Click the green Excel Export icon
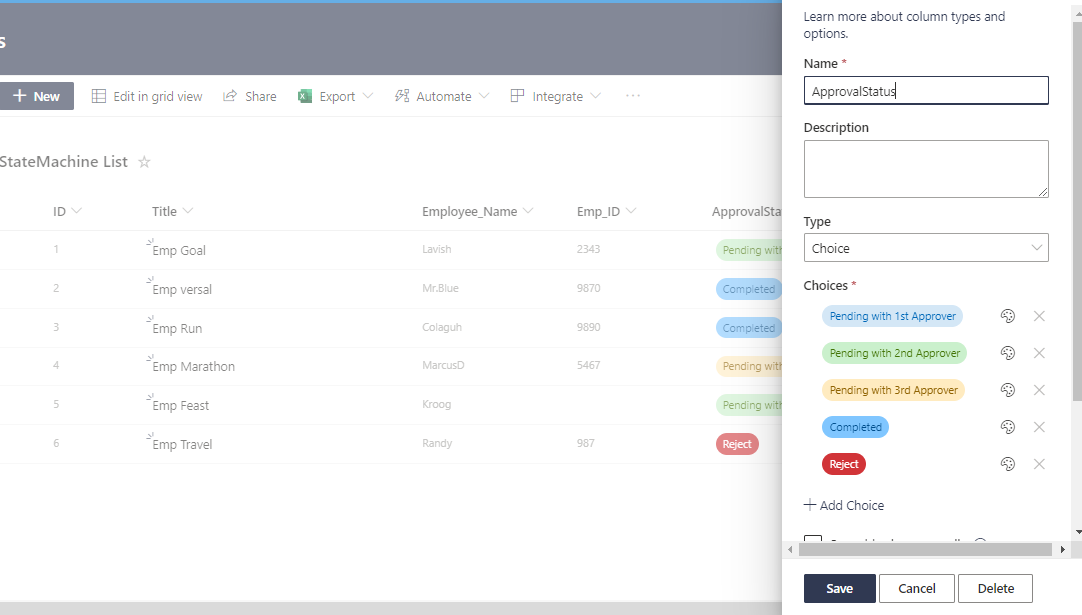Screen dimensions: 1082x615 [304, 95]
